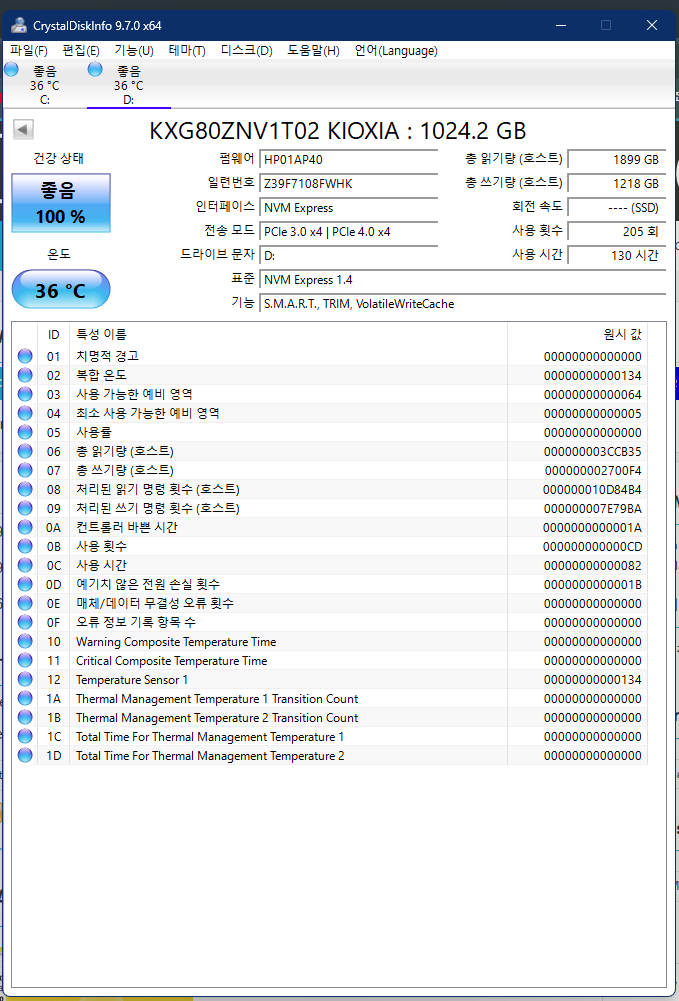
Task: Click status orb for 예기치 않은 전원 손실 횟수
Action: click(x=25, y=584)
